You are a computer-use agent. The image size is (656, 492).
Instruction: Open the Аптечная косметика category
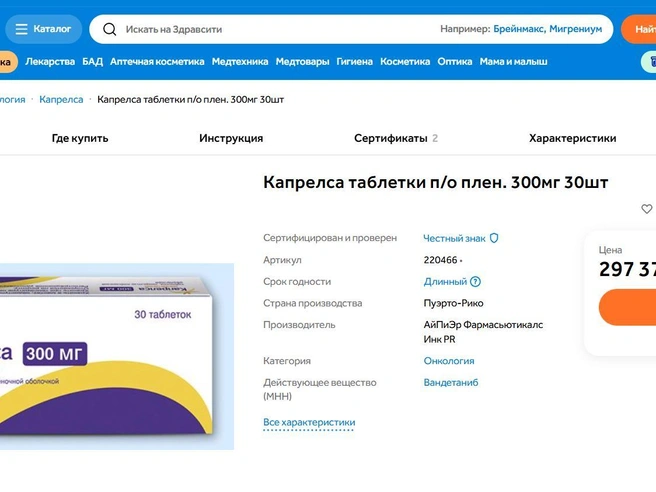pyautogui.click(x=157, y=62)
